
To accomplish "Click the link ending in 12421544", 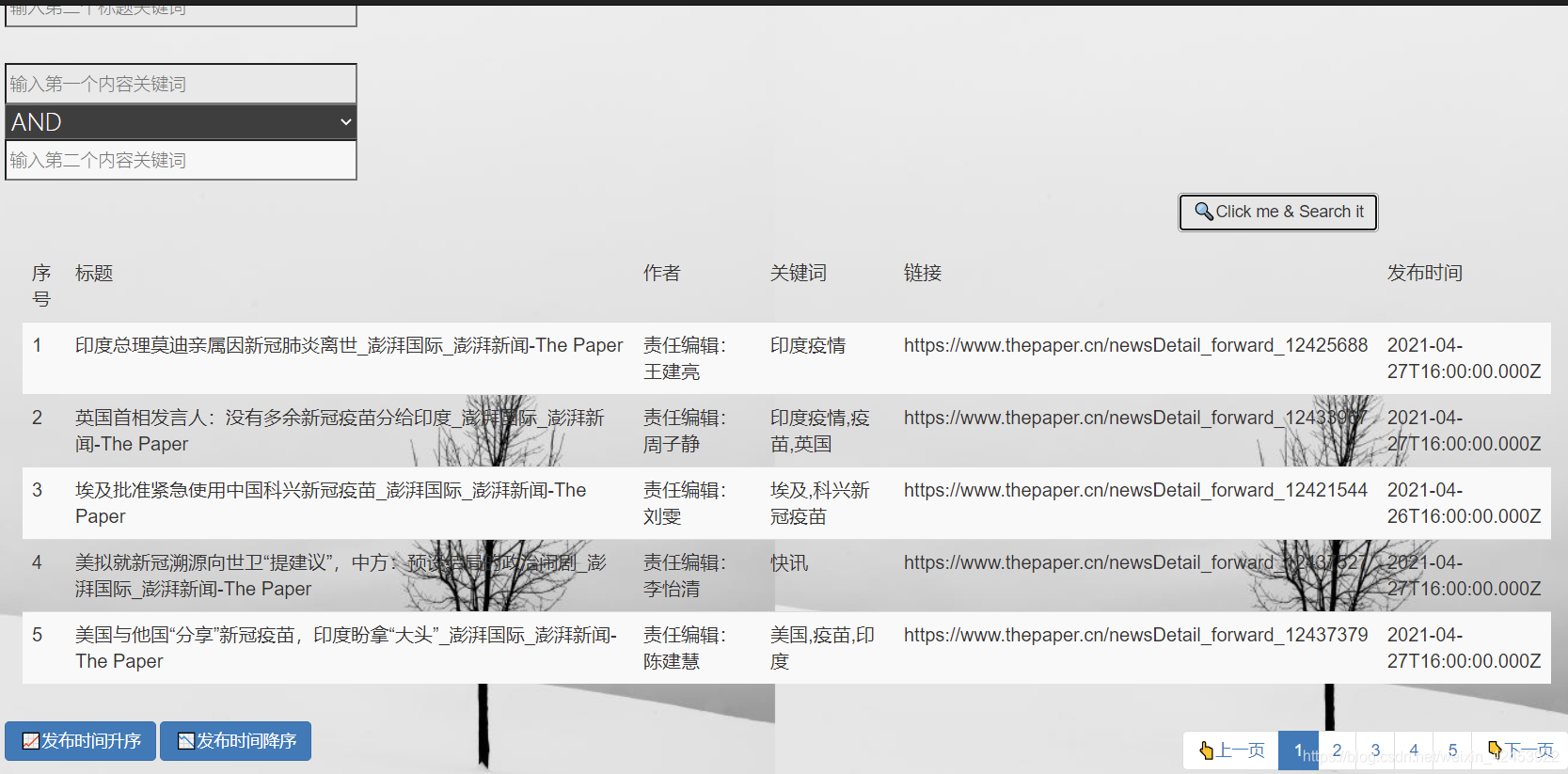I will 1135,490.
